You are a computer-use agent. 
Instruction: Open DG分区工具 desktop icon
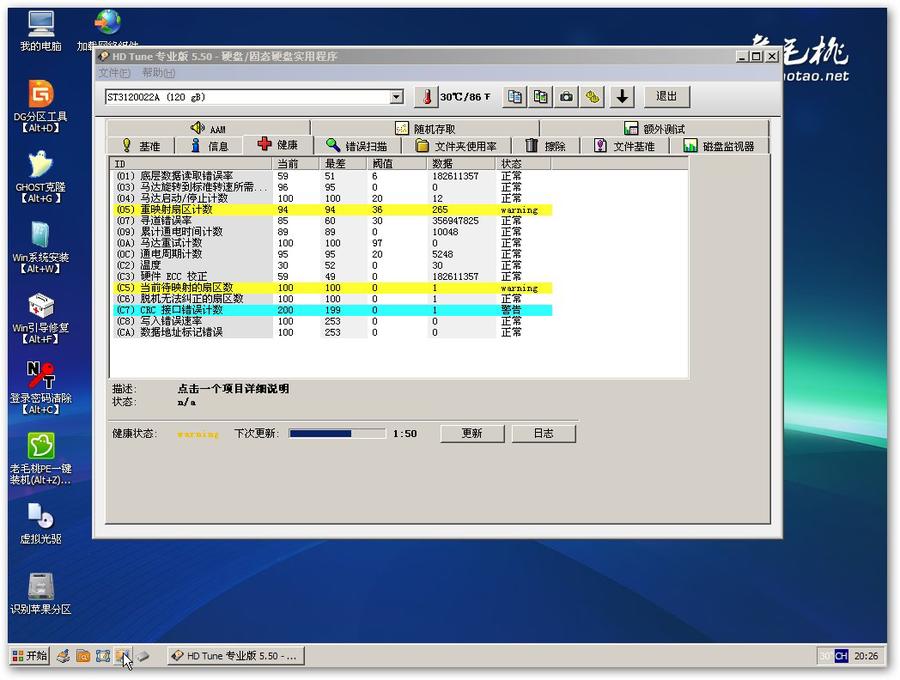(41, 106)
